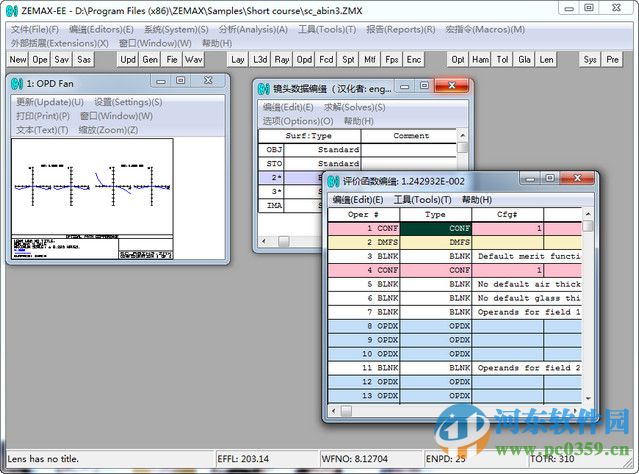The height and width of the screenshot is (474, 639).
Task: Open Solves menu in lens data editor
Action: (354, 107)
